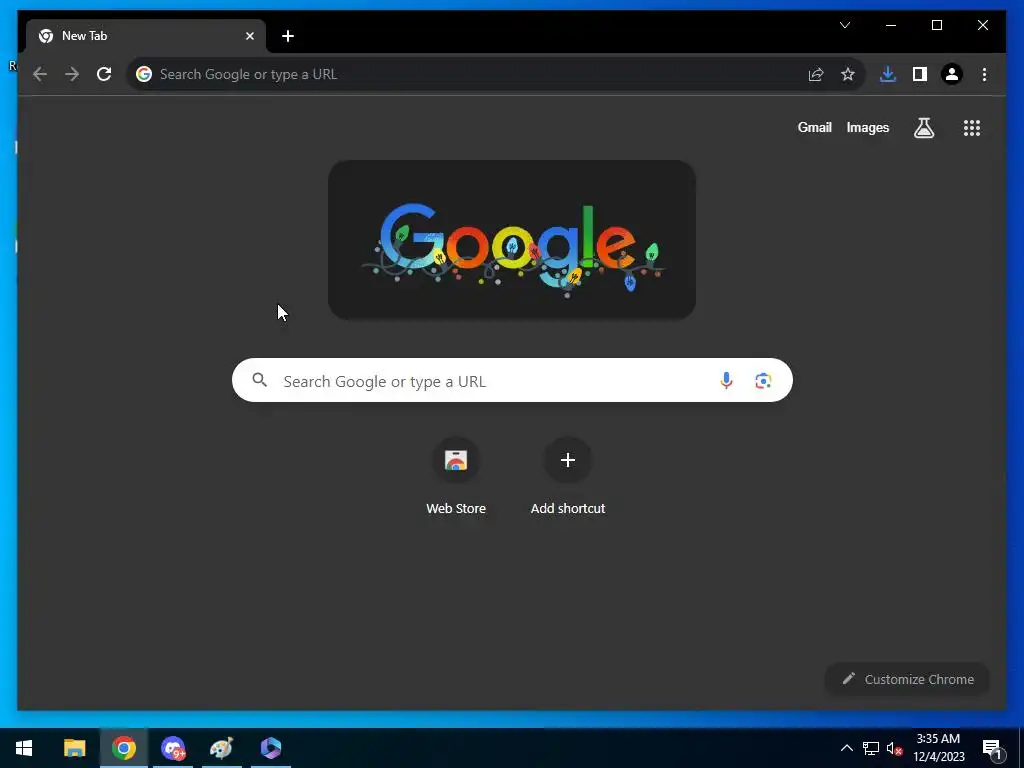Select the New Tab tab
Image resolution: width=1024 pixels, height=768 pixels.
tap(146, 36)
